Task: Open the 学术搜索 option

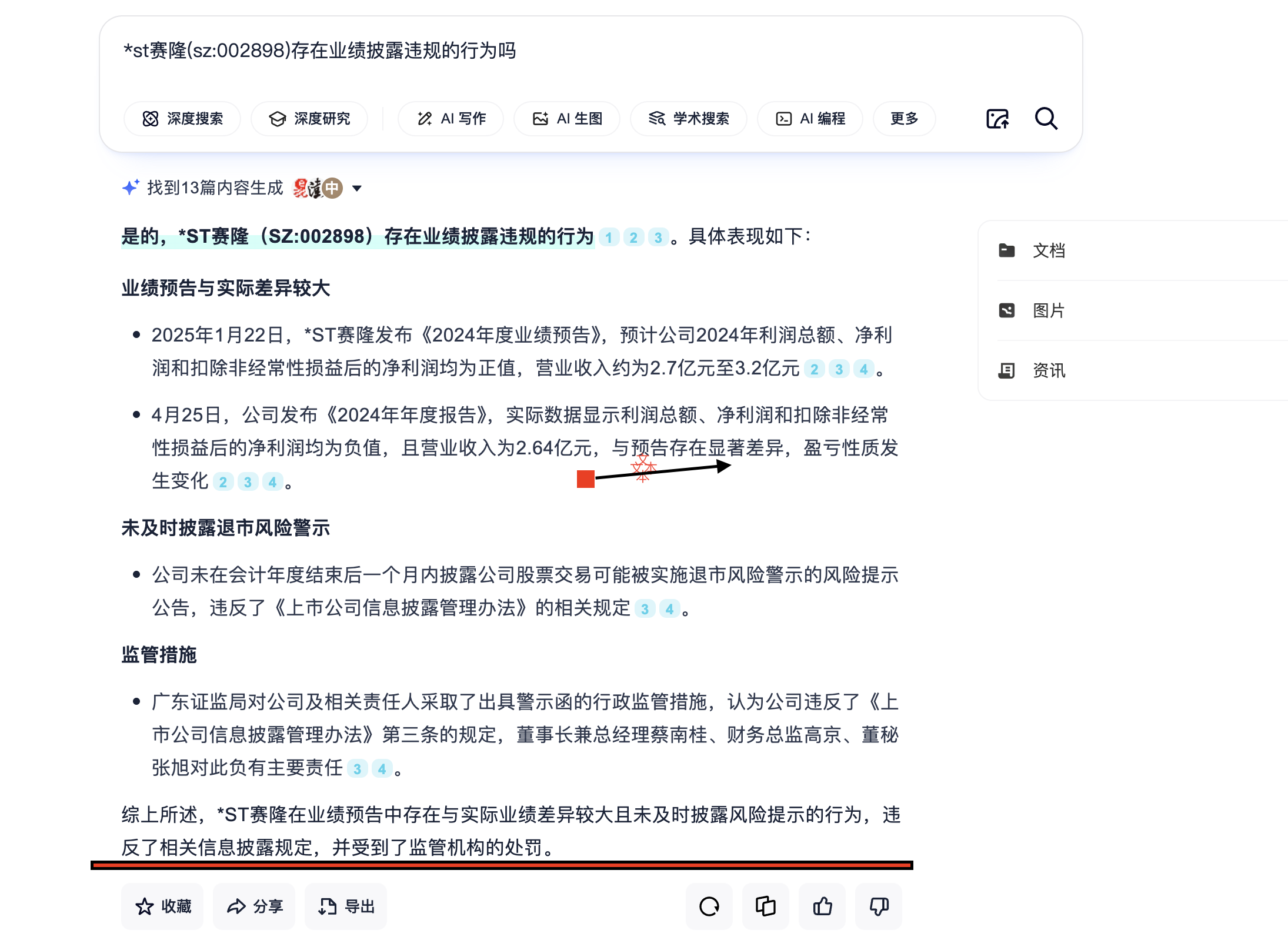Action: pos(689,119)
